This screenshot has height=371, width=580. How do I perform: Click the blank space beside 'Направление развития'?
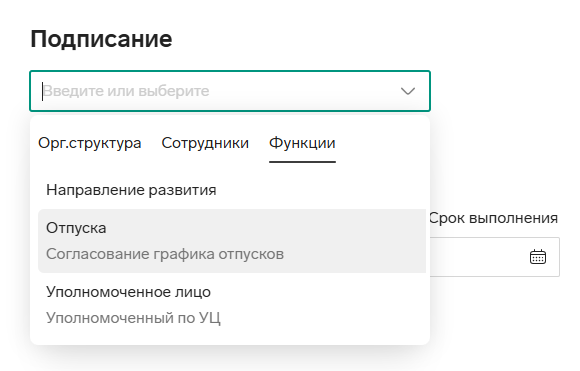pyautogui.click(x=321, y=190)
